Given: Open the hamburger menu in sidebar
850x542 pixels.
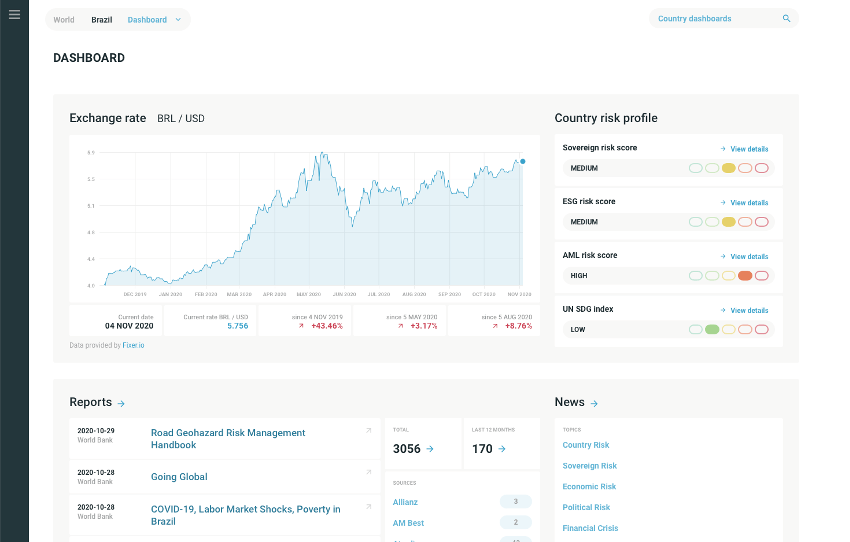Looking at the screenshot, I should (x=15, y=15).
